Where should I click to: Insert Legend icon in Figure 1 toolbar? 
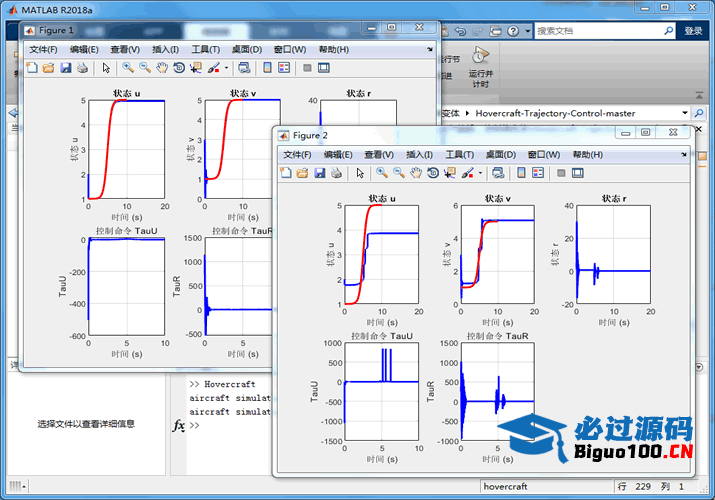284,68
